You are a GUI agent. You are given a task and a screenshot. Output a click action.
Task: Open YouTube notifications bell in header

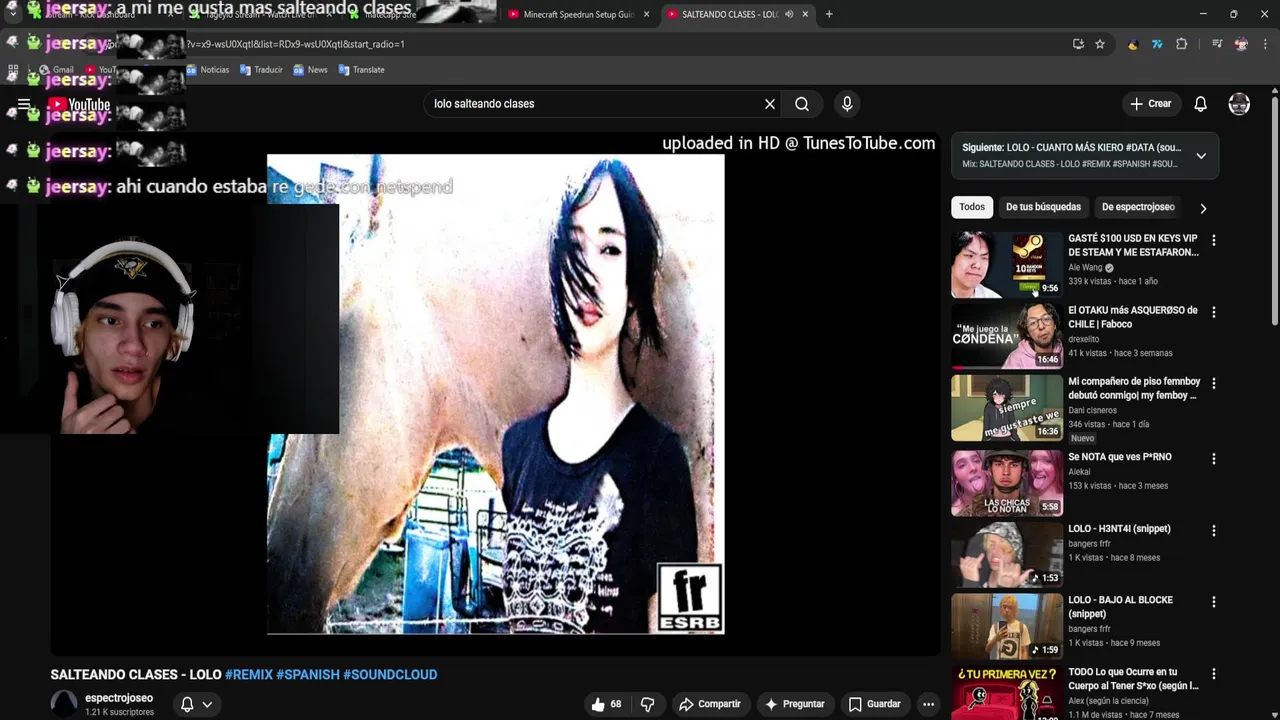click(x=1201, y=104)
